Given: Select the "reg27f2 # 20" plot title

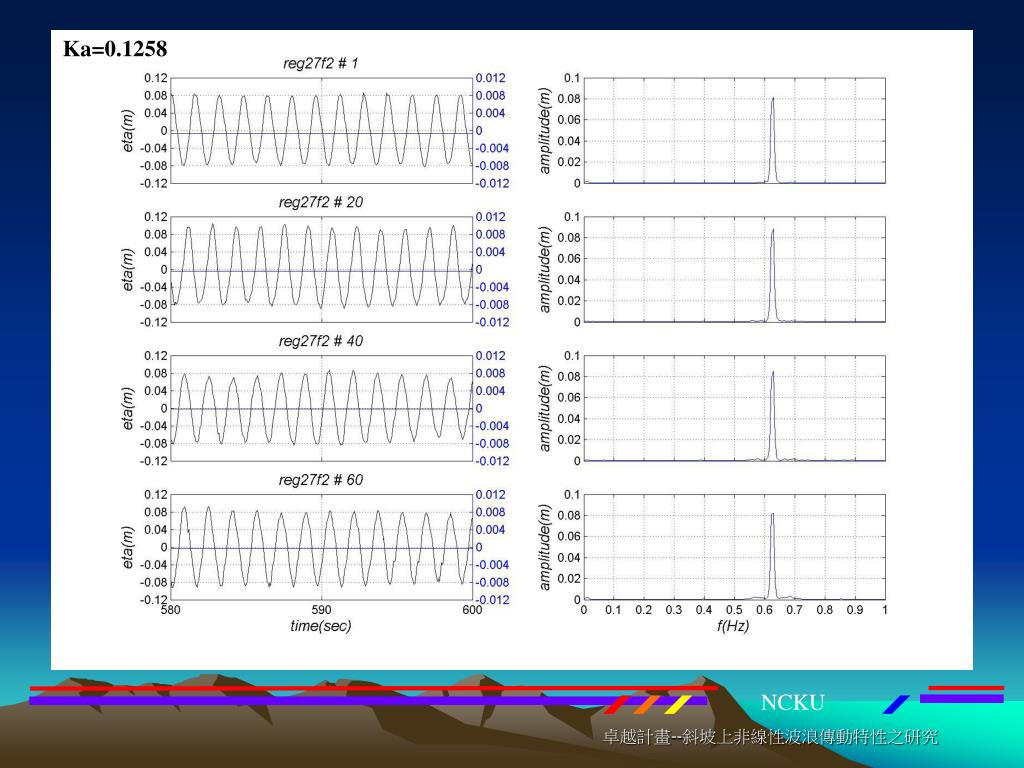Looking at the screenshot, I should (320, 202).
